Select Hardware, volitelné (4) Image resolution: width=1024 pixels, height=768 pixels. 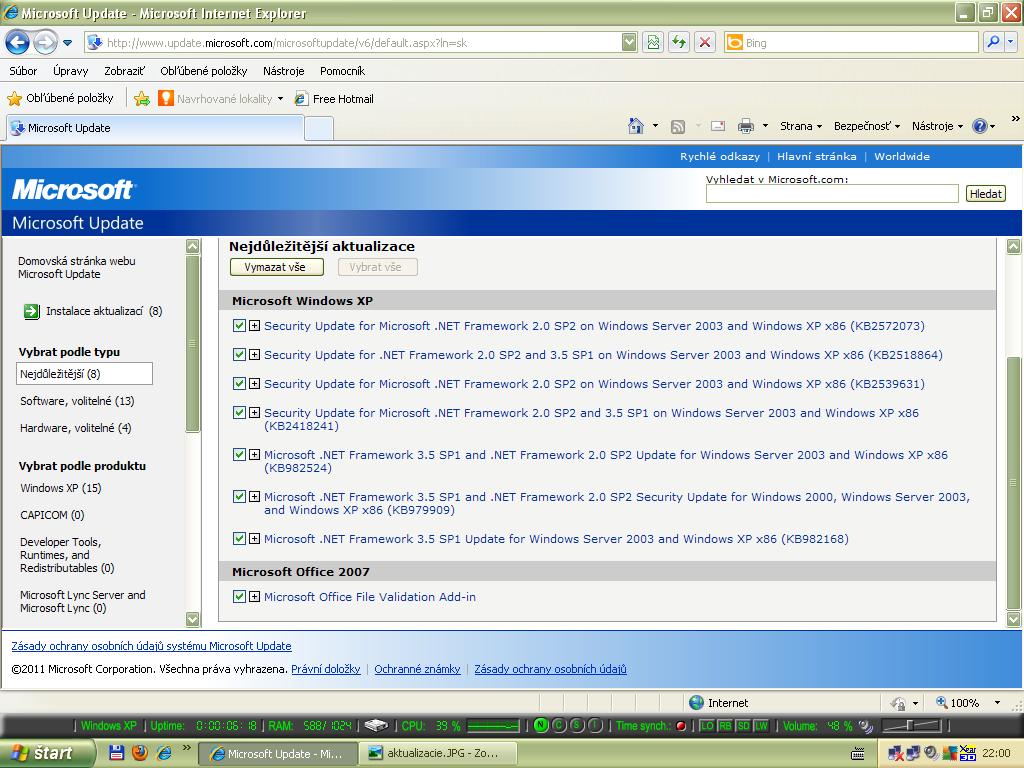[x=76, y=428]
